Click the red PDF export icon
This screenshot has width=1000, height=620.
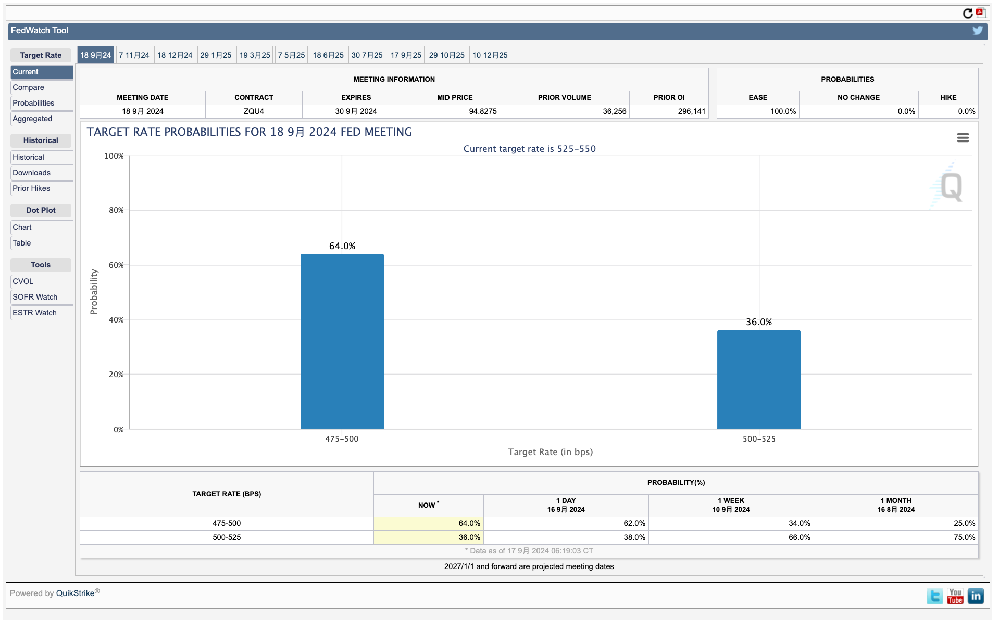(980, 13)
